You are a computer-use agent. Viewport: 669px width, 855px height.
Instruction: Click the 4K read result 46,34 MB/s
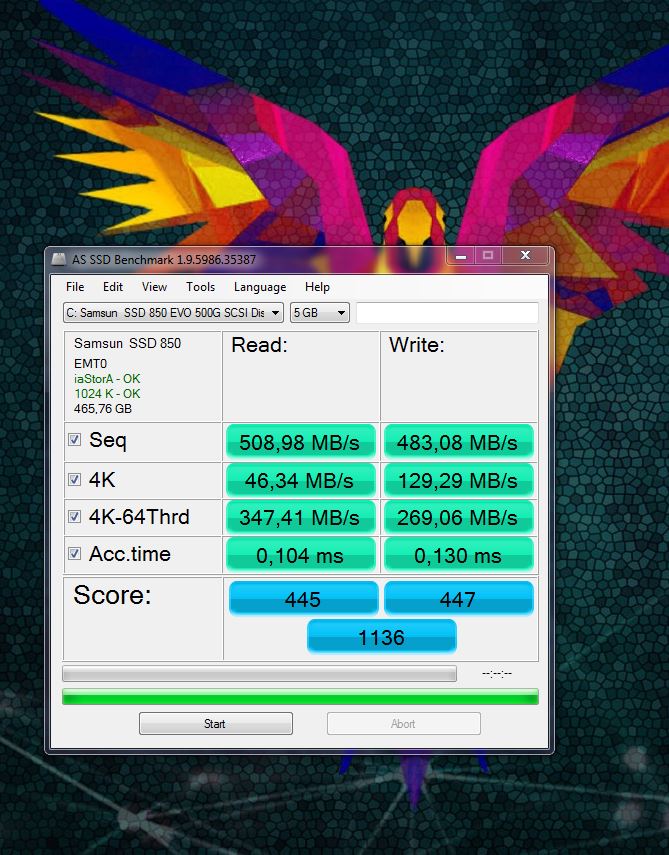[x=300, y=480]
